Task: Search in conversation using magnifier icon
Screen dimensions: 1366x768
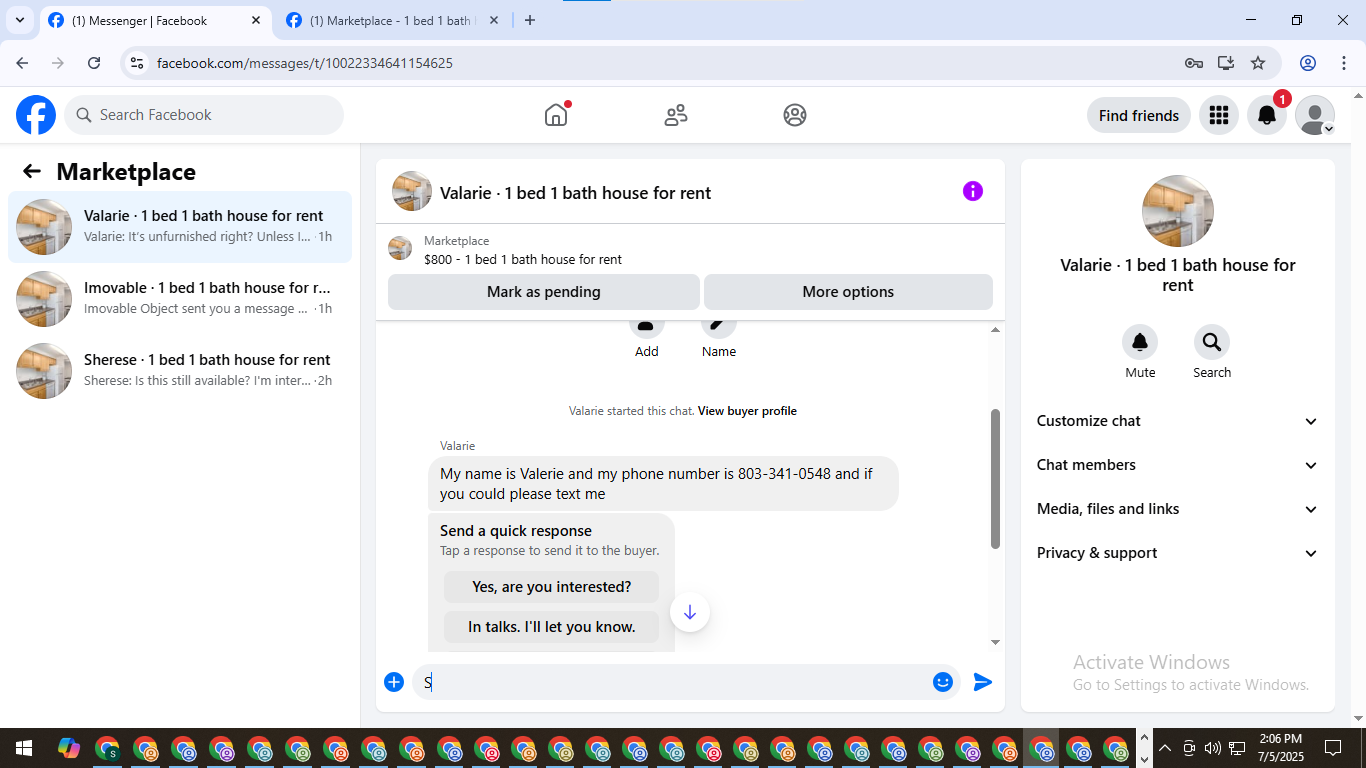Action: click(x=1212, y=342)
